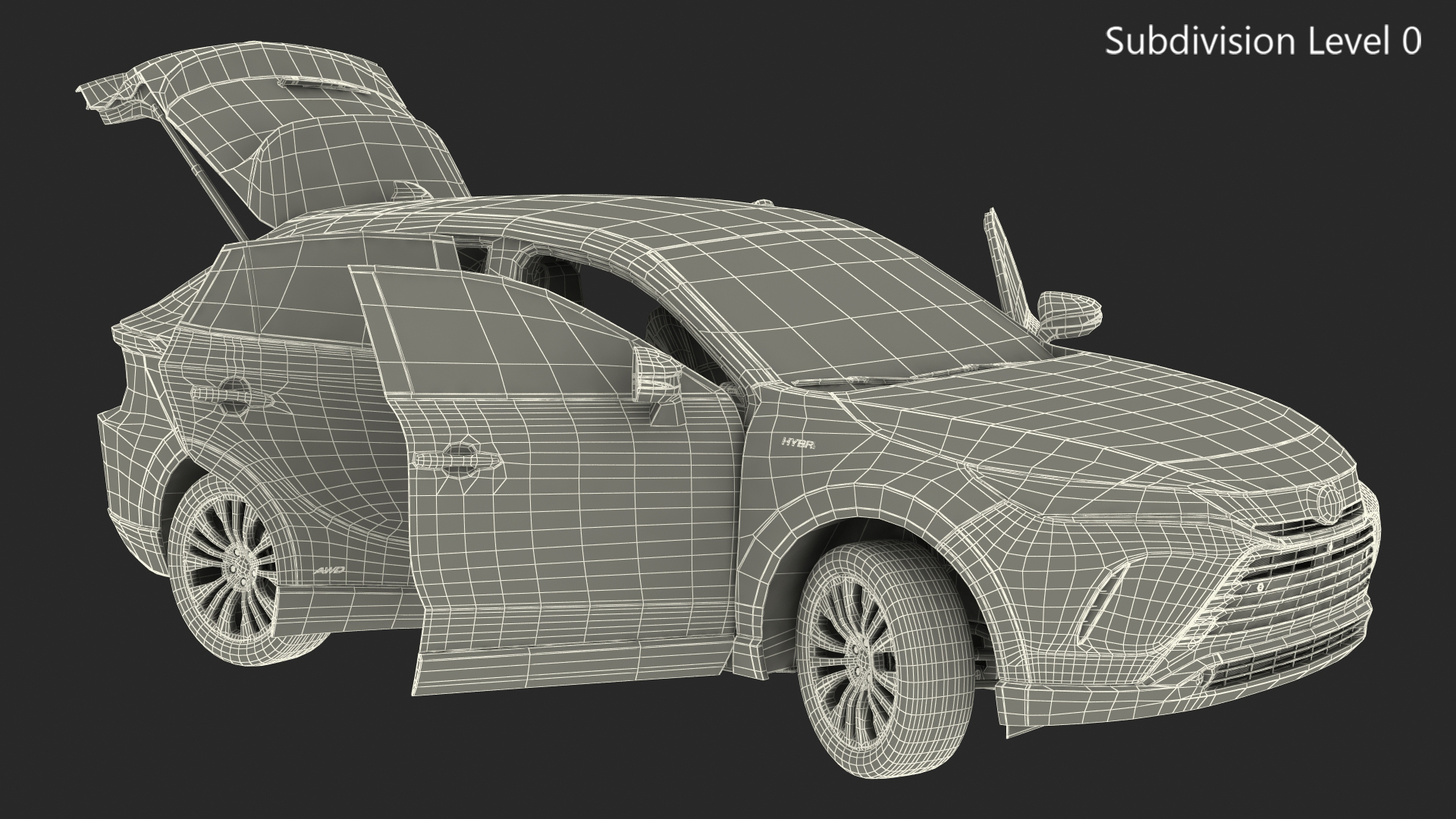Click the HYBR badge on front fender
This screenshot has width=1456, height=819.
coord(798,444)
